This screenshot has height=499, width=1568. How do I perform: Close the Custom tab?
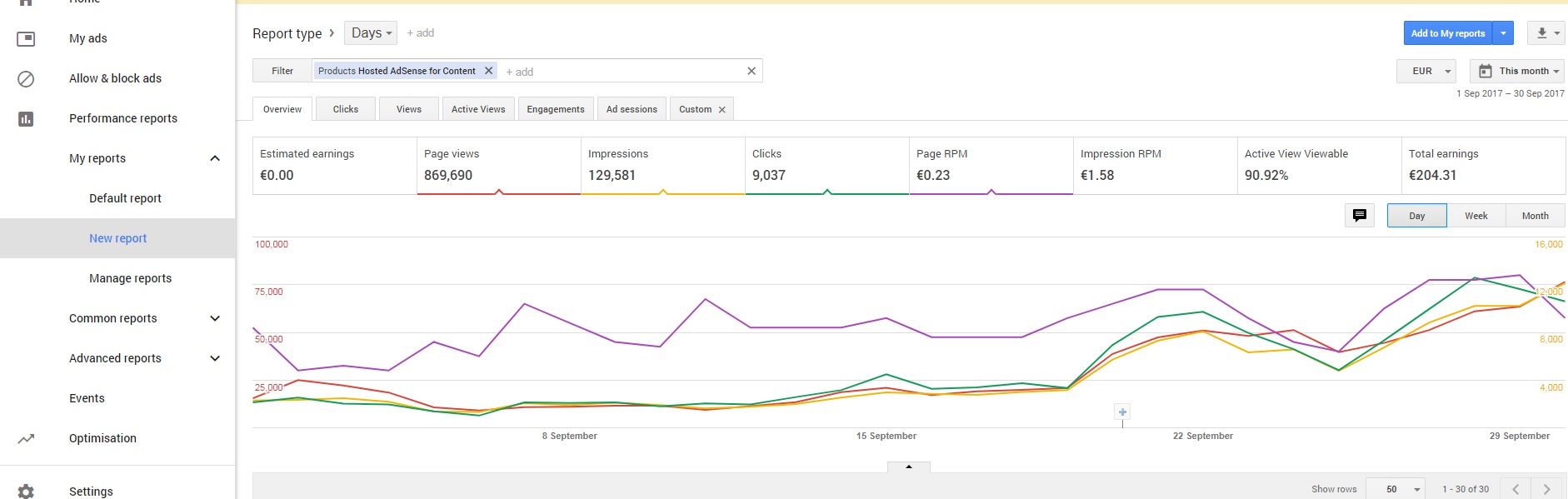722,110
